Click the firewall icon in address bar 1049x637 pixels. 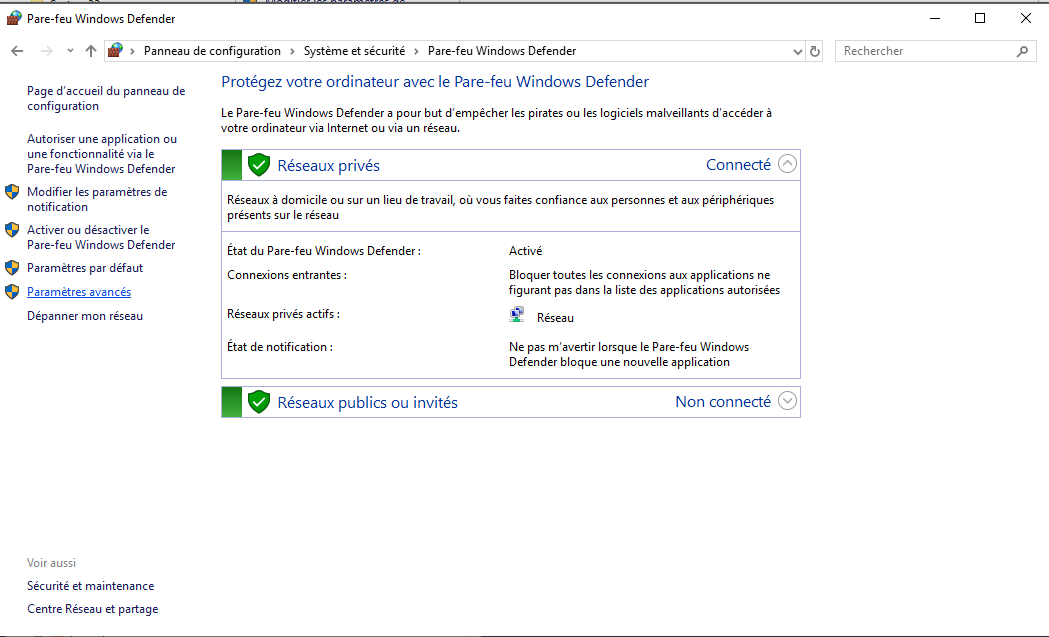tap(116, 51)
